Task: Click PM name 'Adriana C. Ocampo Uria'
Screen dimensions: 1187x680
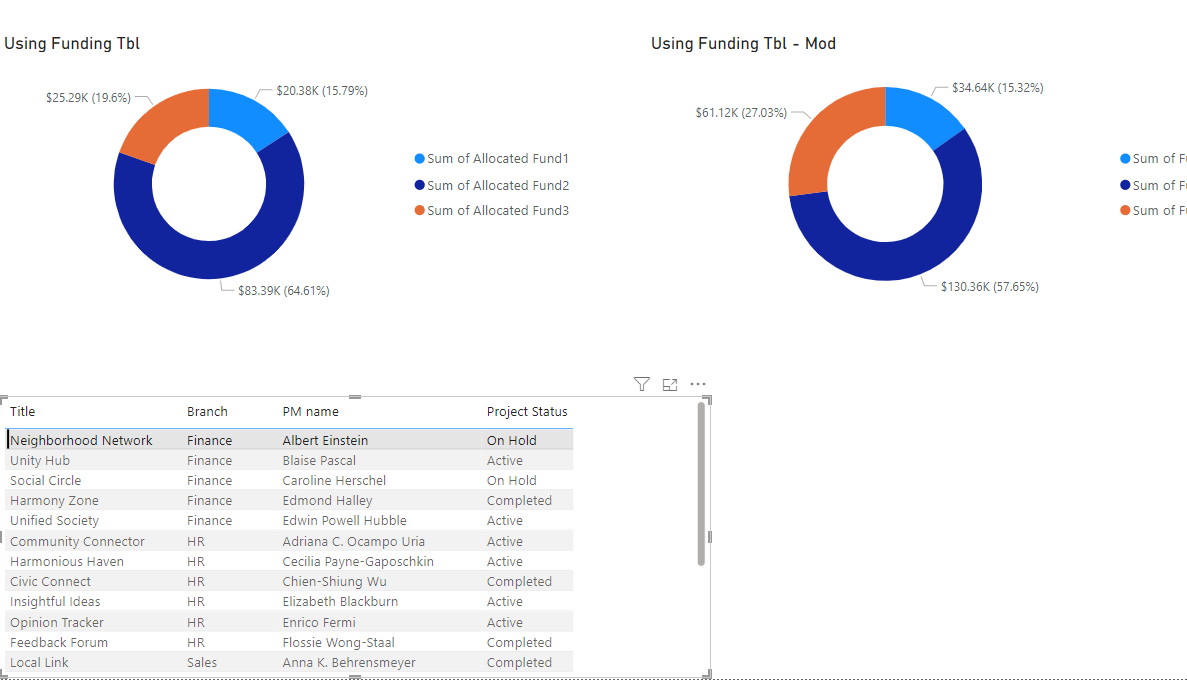Action: point(354,541)
